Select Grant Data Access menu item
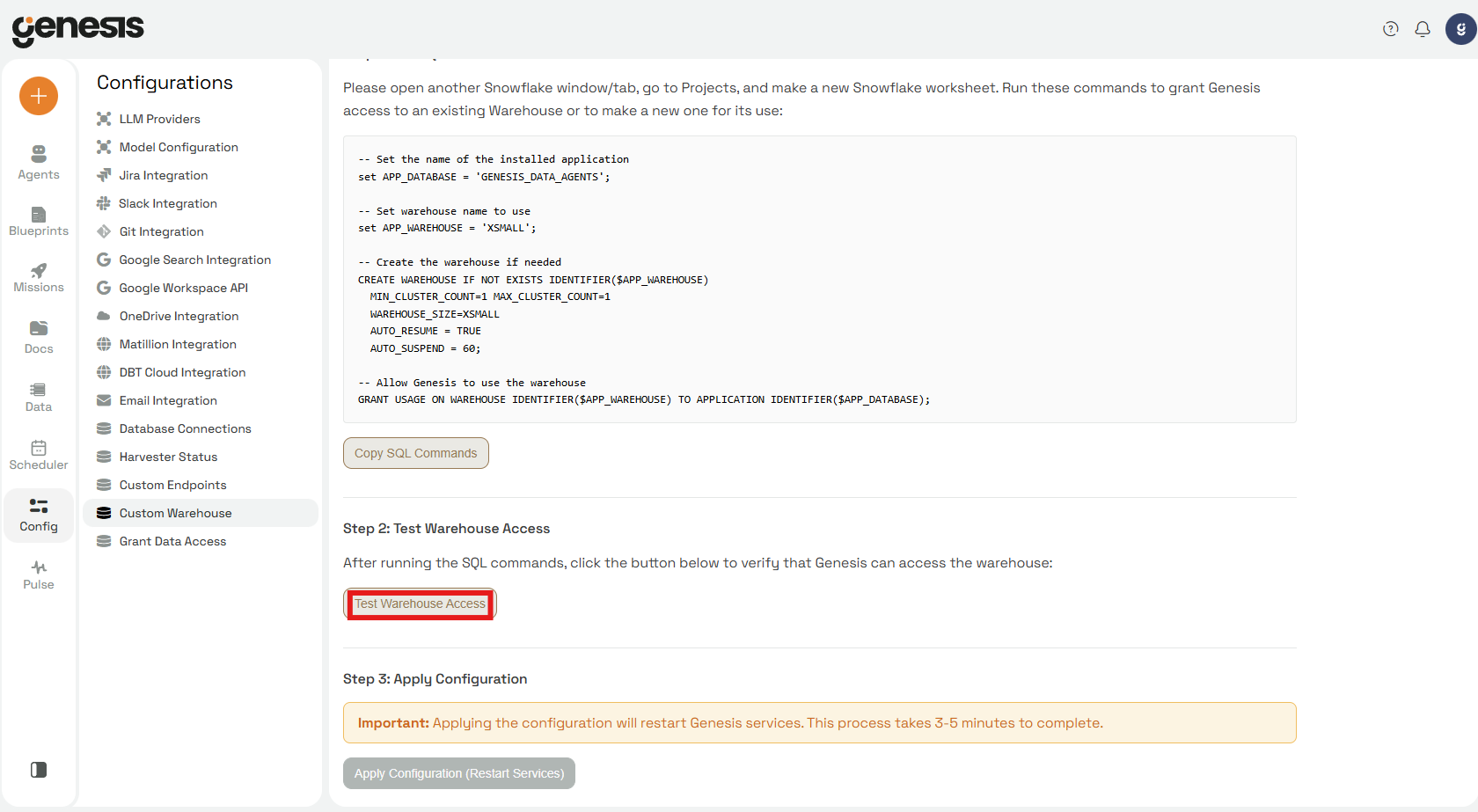 [201, 541]
